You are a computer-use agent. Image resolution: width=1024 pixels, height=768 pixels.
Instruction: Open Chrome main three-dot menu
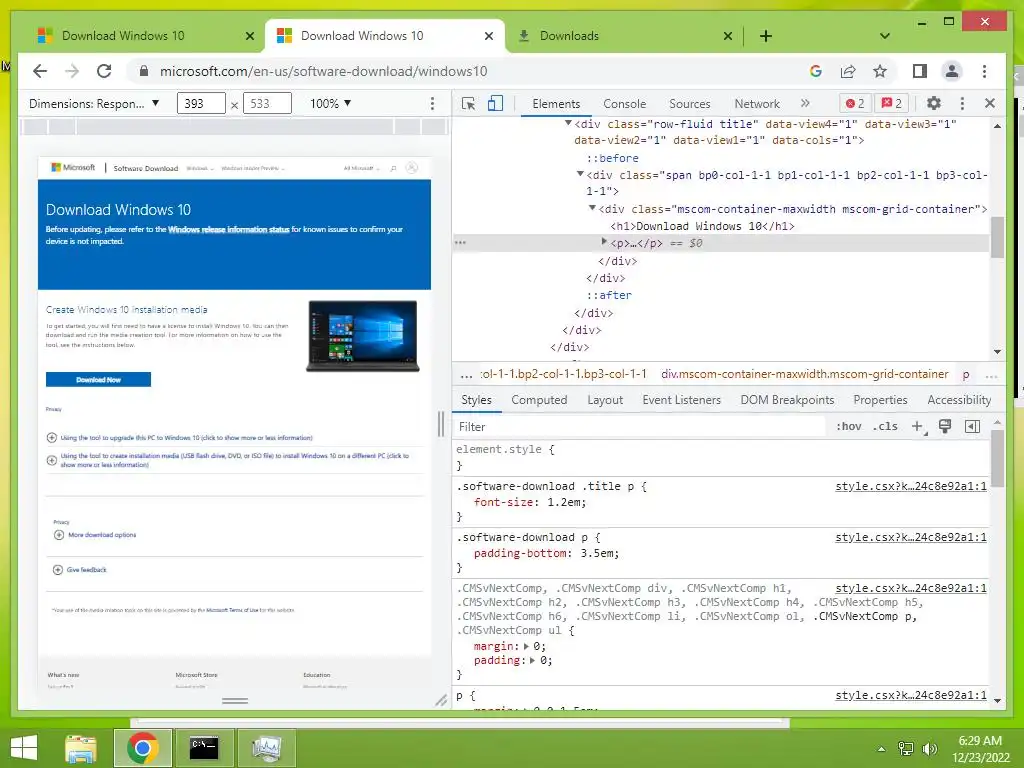pyautogui.click(x=984, y=71)
